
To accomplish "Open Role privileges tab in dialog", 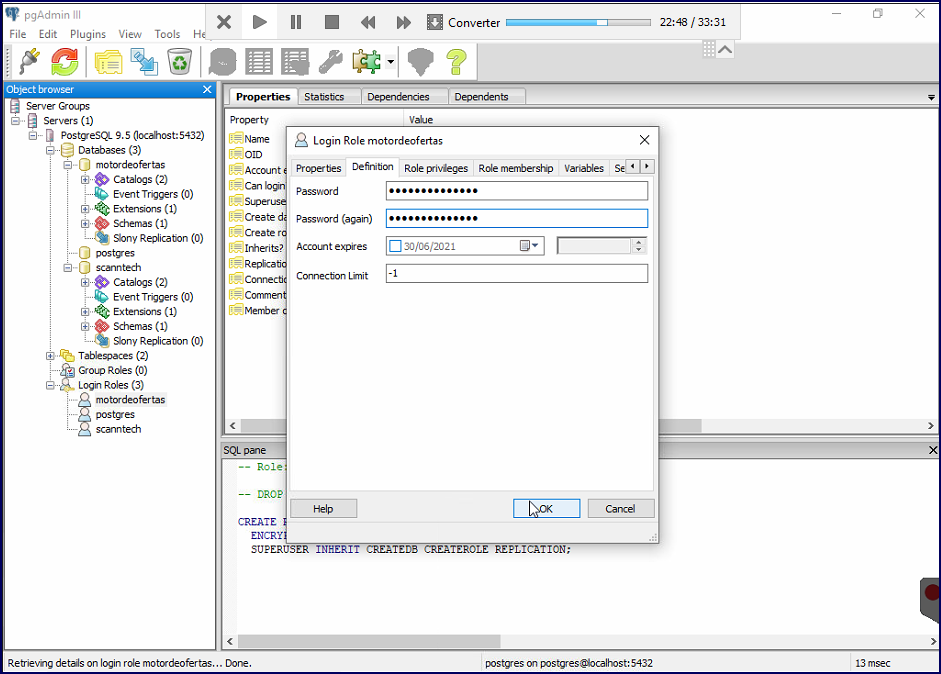I will (436, 168).
